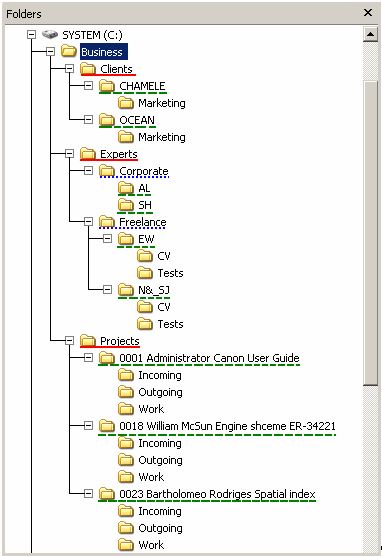The width and height of the screenshot is (382, 556).
Task: Click folder icon of Tests under EW
Action: click(145, 272)
